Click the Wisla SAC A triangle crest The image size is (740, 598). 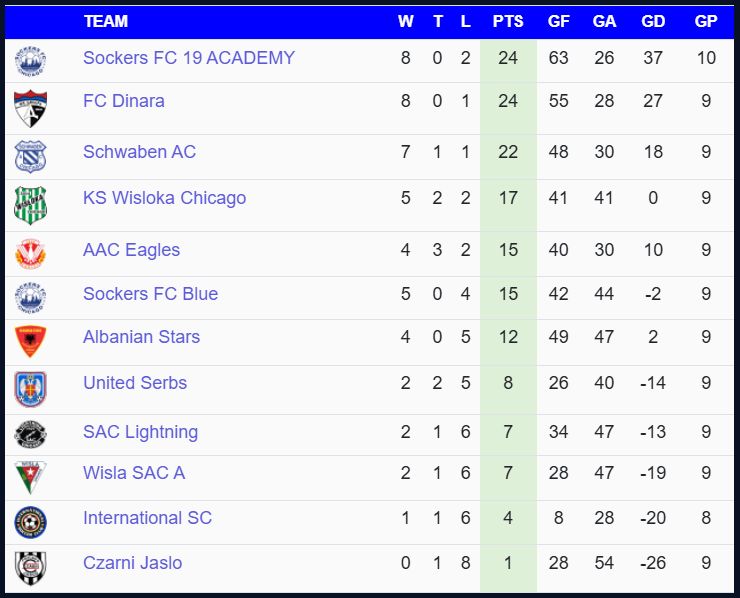[30, 477]
